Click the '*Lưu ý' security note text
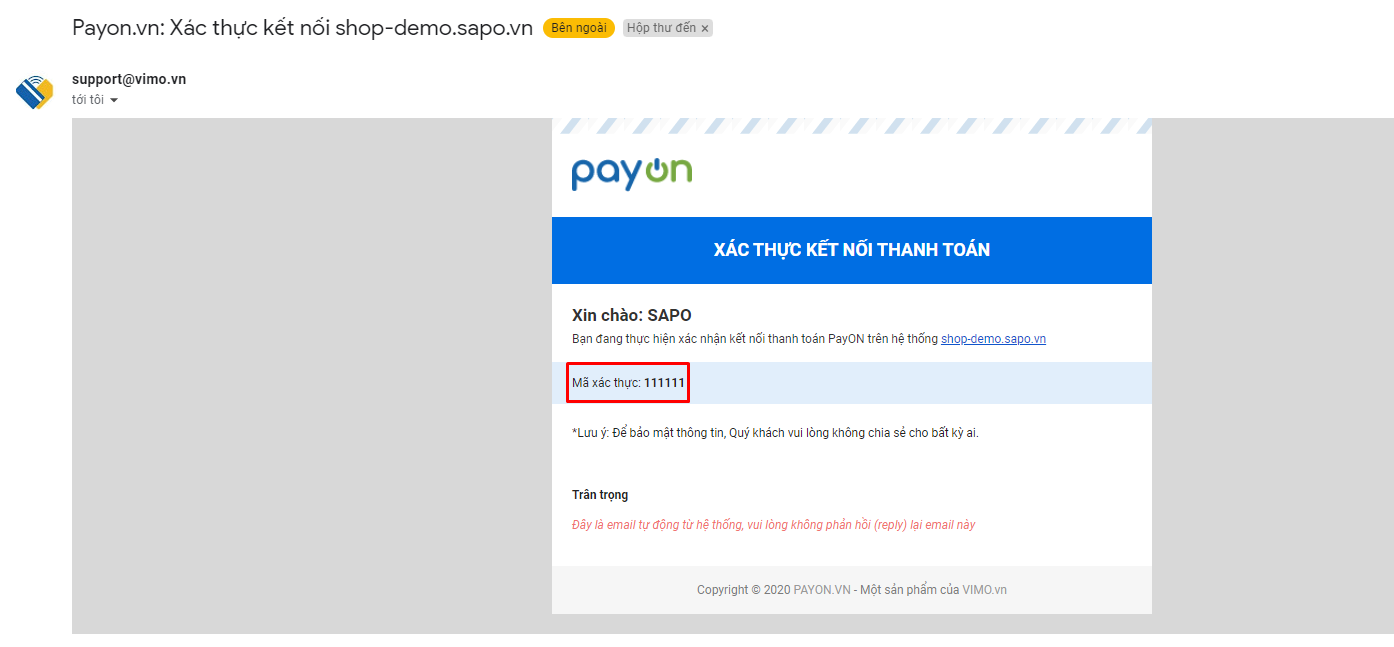1394x647 pixels. pos(775,433)
